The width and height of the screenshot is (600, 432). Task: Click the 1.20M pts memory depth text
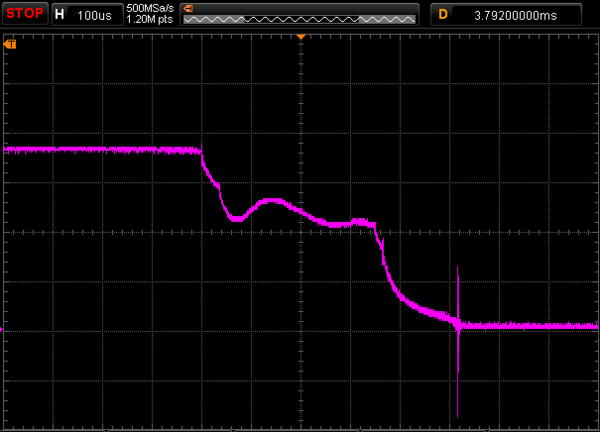click(150, 19)
